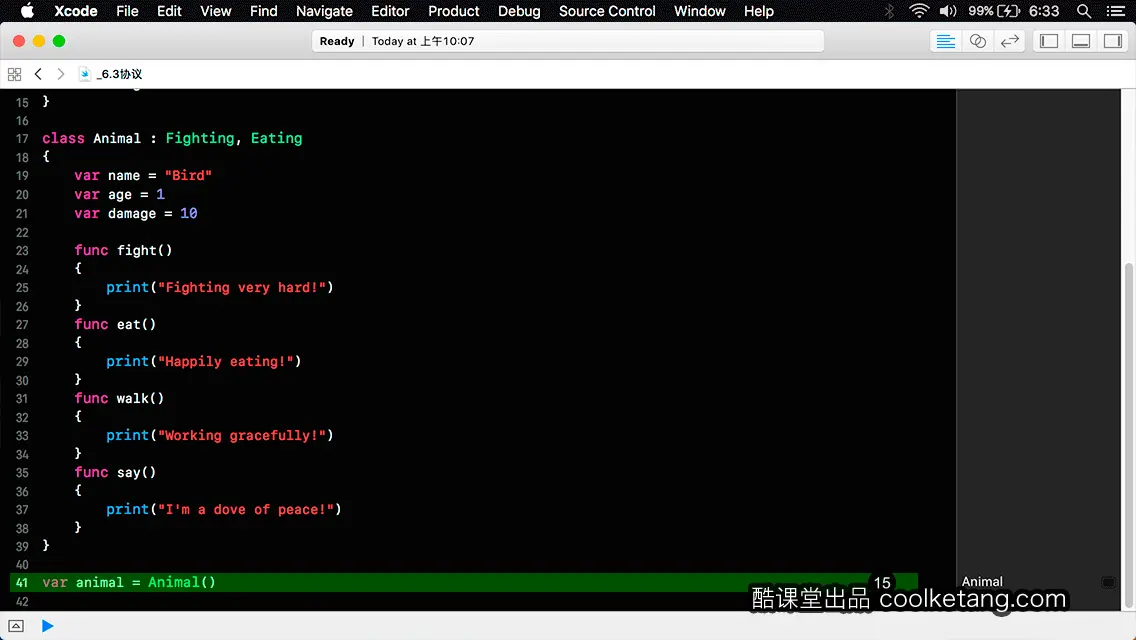Toggle the Debug area panel

[x=1081, y=41]
